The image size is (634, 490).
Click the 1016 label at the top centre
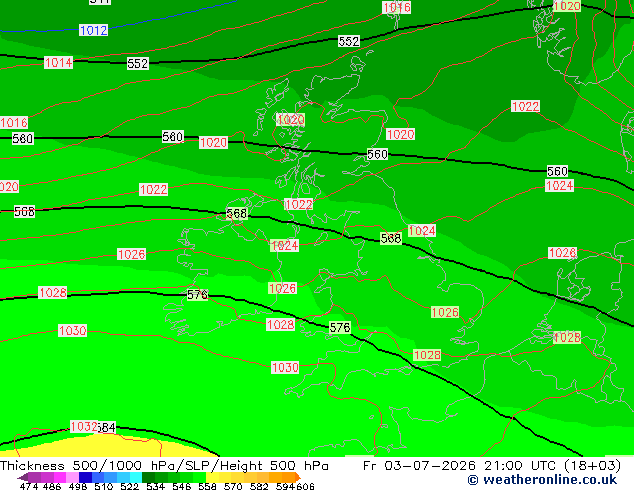(x=397, y=8)
